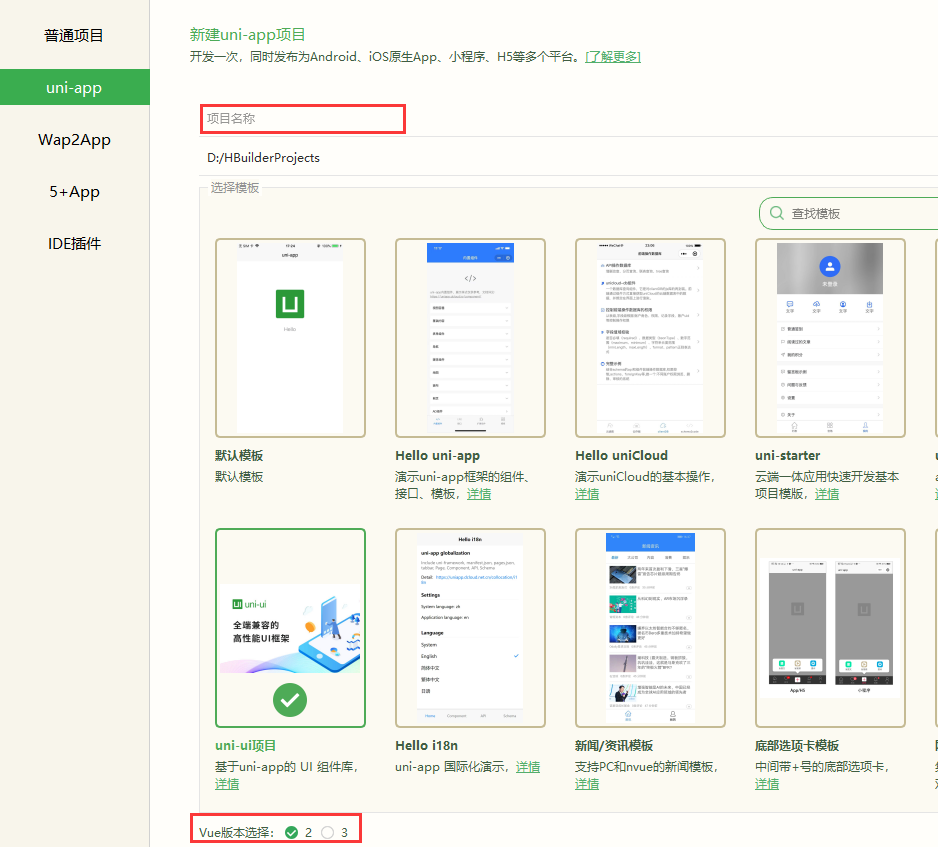
Task: Click the green checkmark on uni-ui项目 thumbnail
Action: point(290,700)
